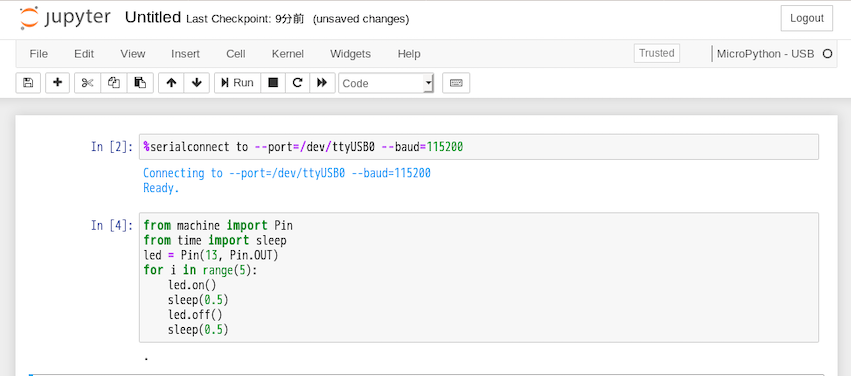Move selected cell down arrow
Image resolution: width=851 pixels, height=376 pixels.
(x=197, y=83)
